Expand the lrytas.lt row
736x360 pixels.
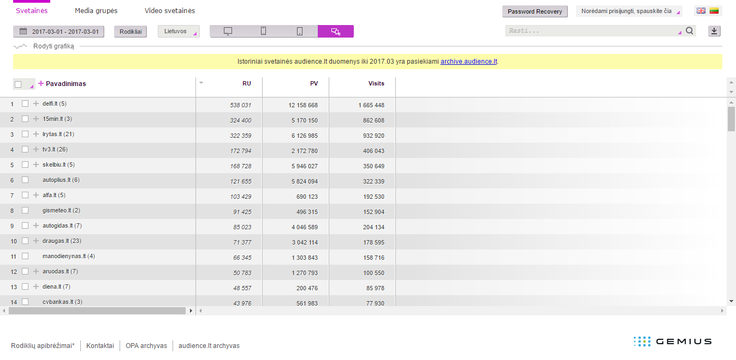(36, 134)
